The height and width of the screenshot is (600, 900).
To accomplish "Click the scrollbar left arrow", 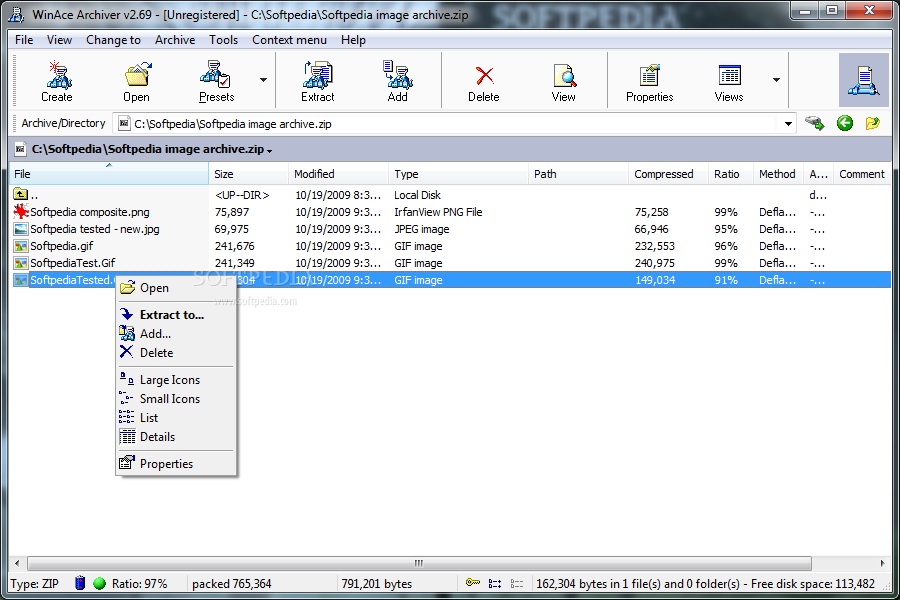I will coord(17,563).
